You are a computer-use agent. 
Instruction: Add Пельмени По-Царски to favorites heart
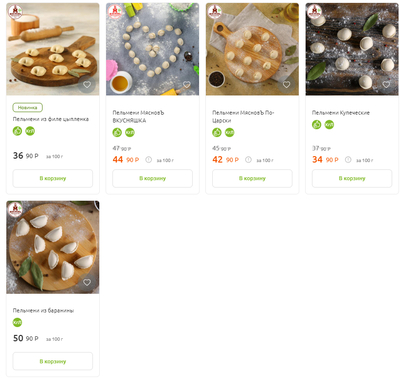click(286, 85)
